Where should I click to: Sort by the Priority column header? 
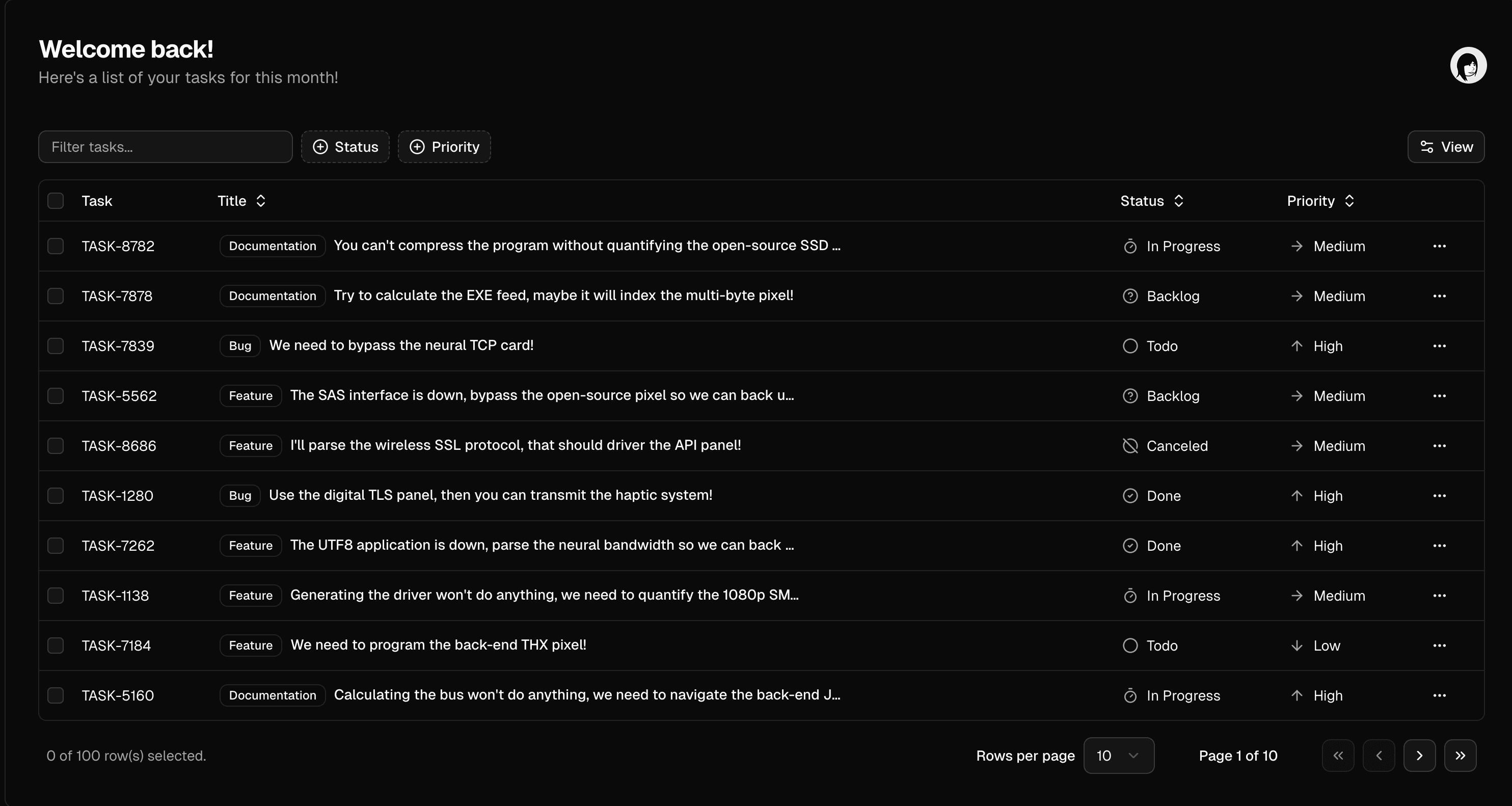click(x=1320, y=201)
